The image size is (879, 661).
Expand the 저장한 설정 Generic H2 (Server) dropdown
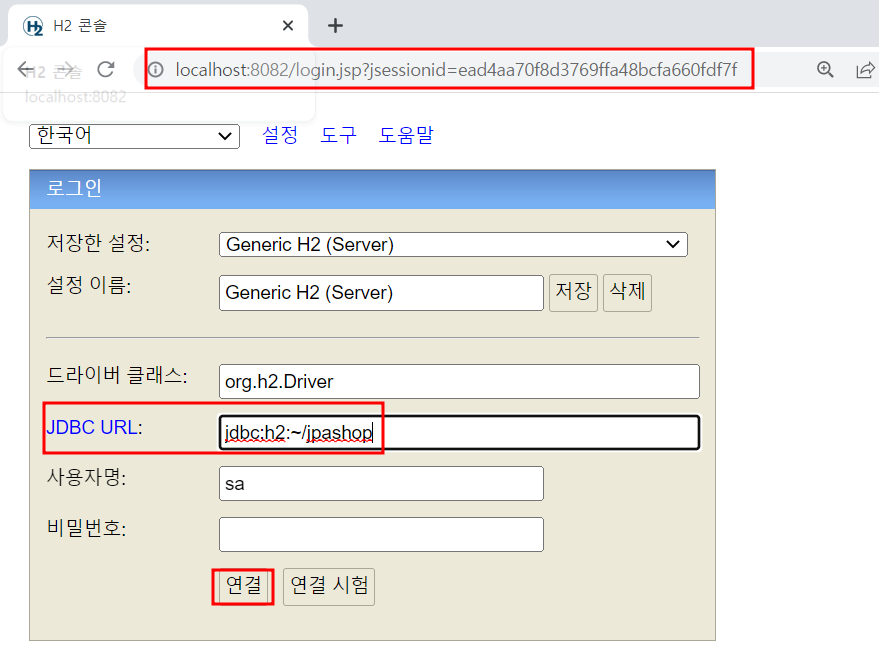click(453, 244)
